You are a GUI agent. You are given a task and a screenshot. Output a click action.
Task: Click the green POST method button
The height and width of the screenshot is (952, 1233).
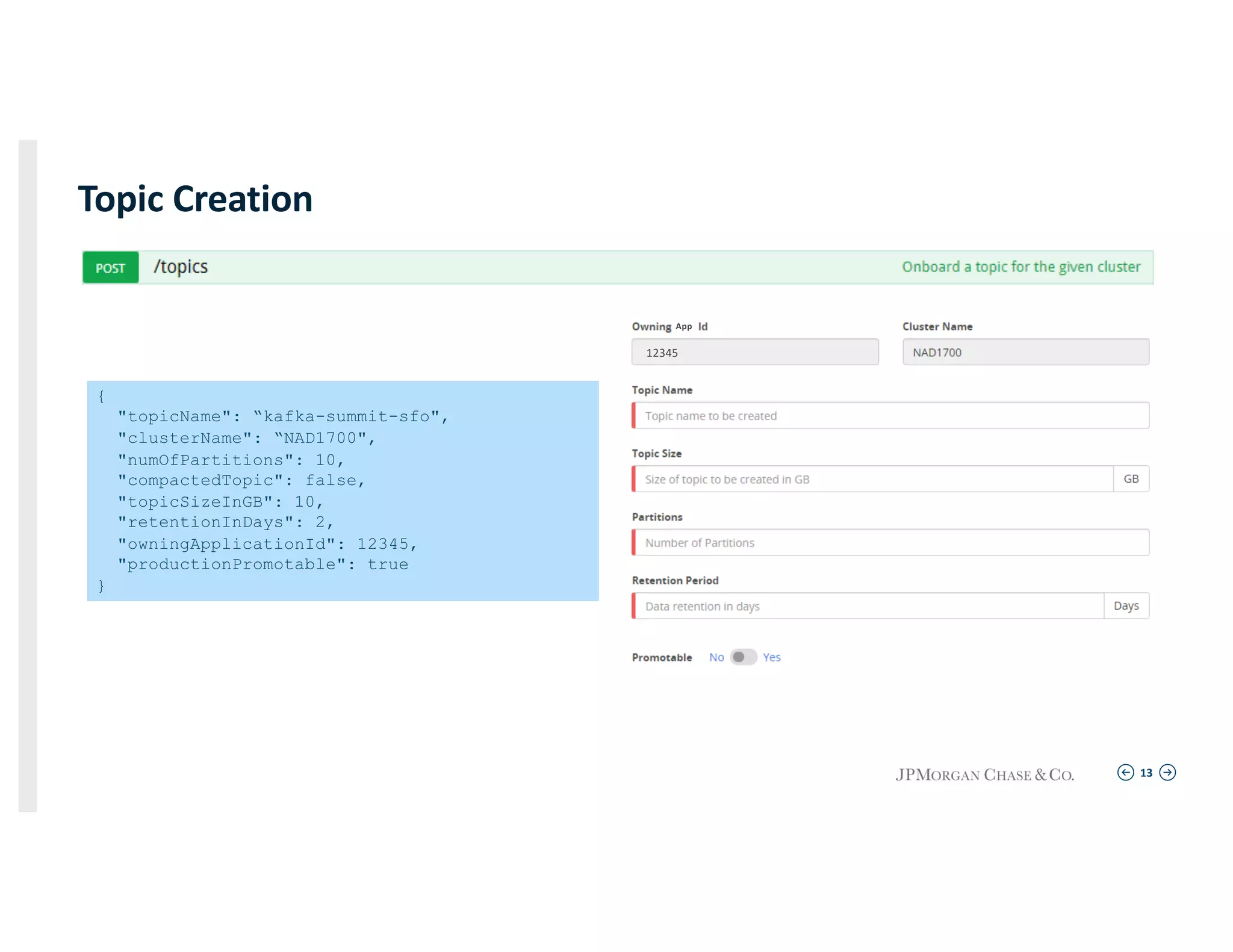111,268
